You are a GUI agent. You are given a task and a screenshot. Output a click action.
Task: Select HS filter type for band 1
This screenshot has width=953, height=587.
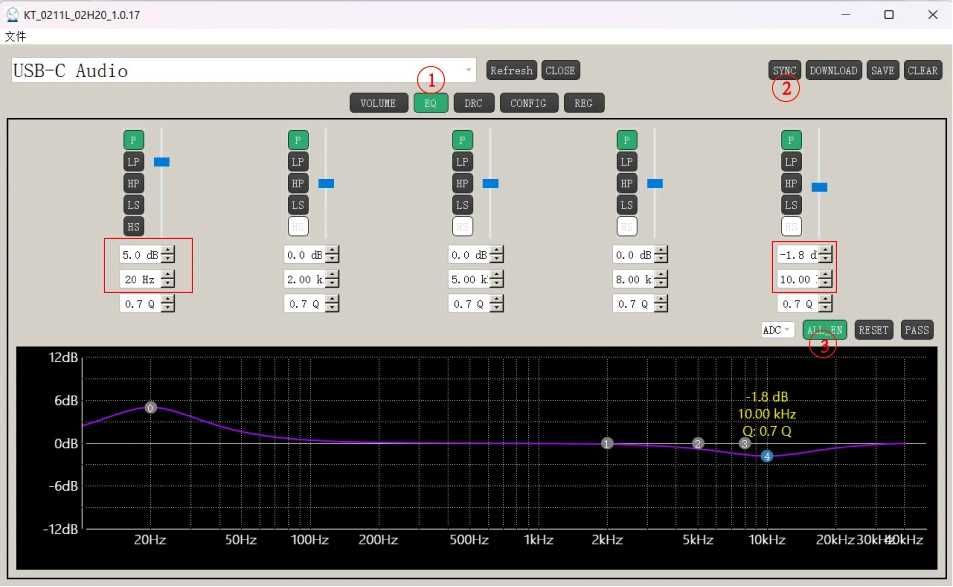point(134,227)
